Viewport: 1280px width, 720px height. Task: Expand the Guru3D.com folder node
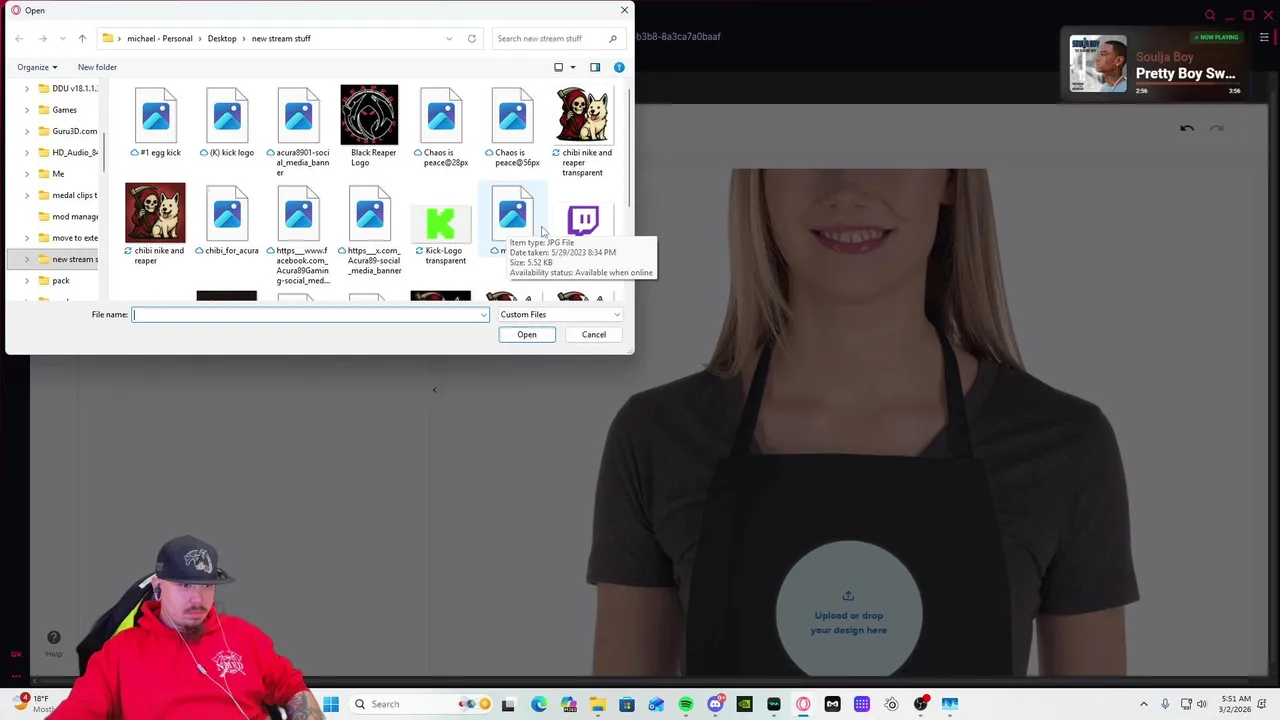click(x=27, y=131)
